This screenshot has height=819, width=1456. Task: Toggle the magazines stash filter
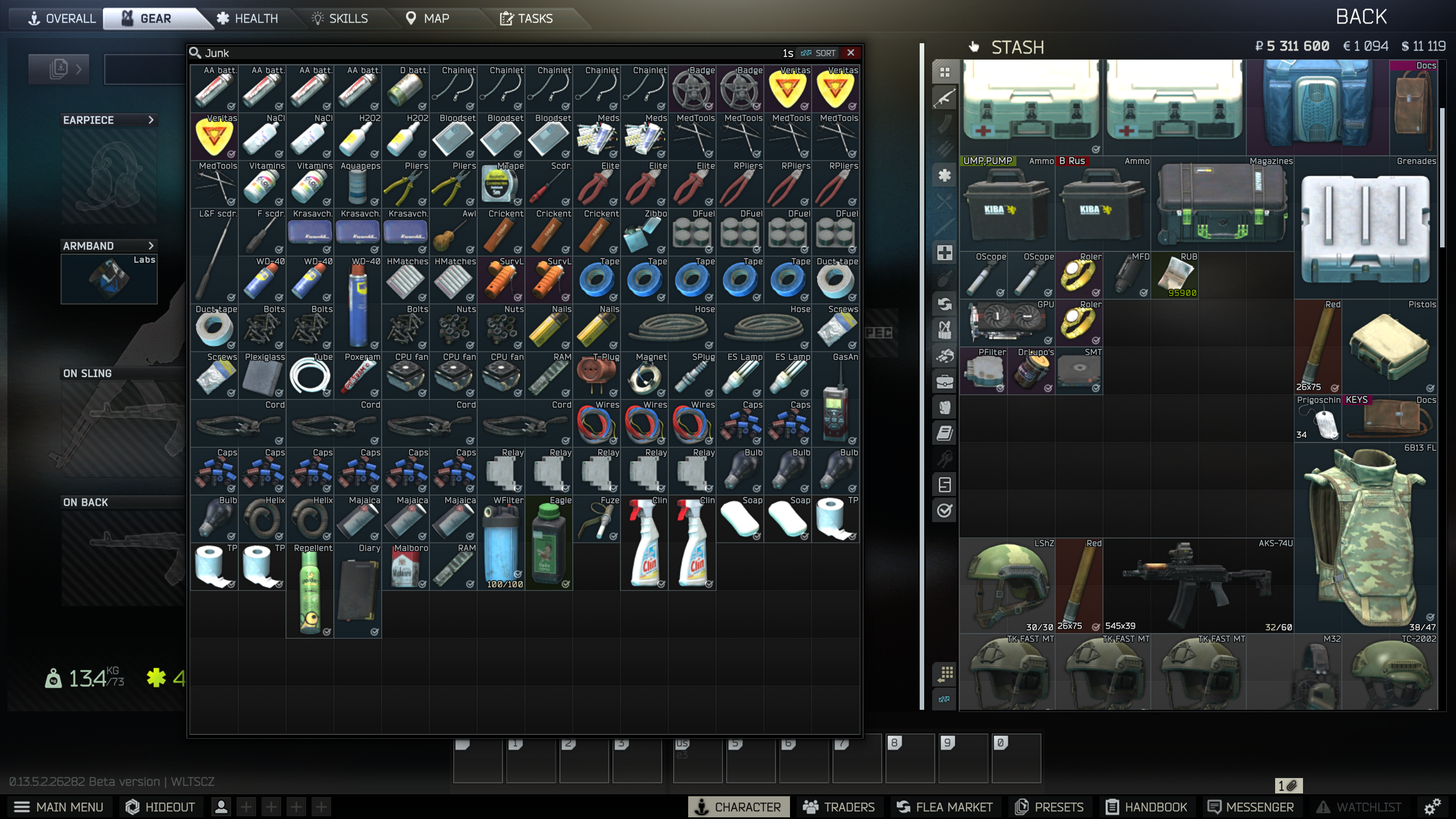[945, 124]
